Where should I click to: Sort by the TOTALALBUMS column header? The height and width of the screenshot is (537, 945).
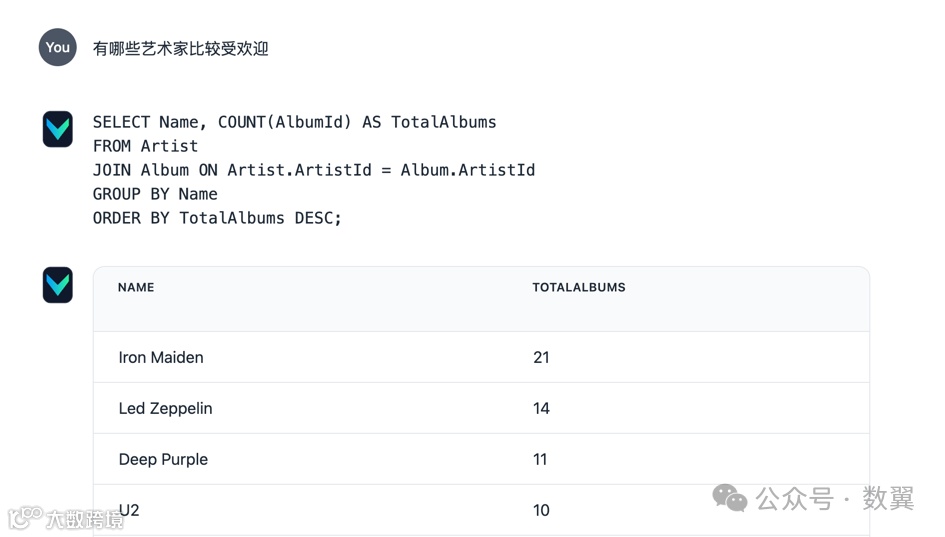(578, 287)
